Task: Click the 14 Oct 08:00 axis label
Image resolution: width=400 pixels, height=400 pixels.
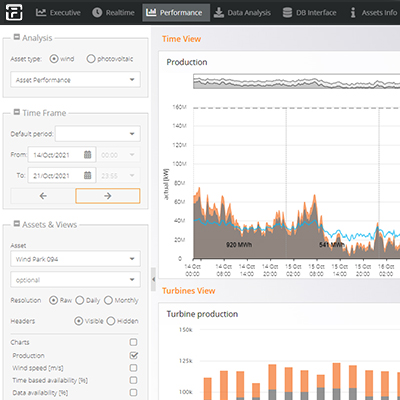Action: [223, 270]
